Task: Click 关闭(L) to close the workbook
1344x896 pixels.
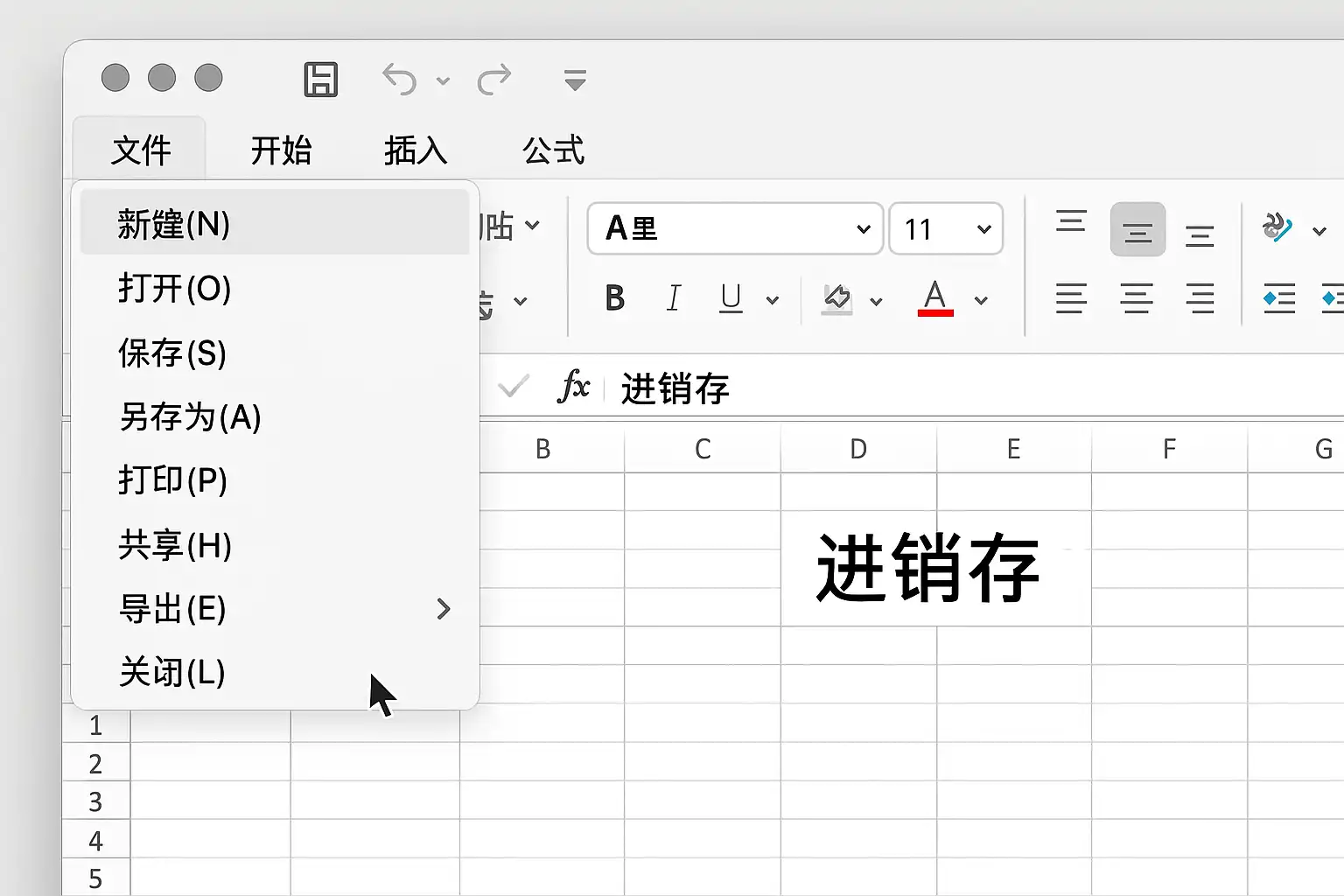Action: point(171,673)
